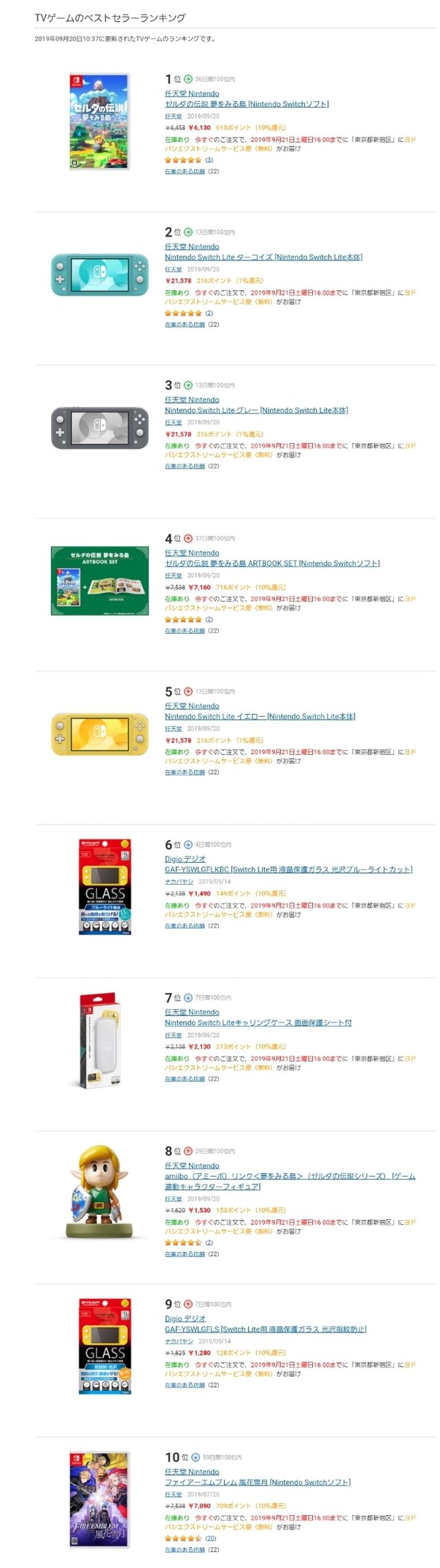This screenshot has width=440, height=1568.
Task: Click the rank 2 green trend arrow icon
Action: pyautogui.click(x=188, y=232)
